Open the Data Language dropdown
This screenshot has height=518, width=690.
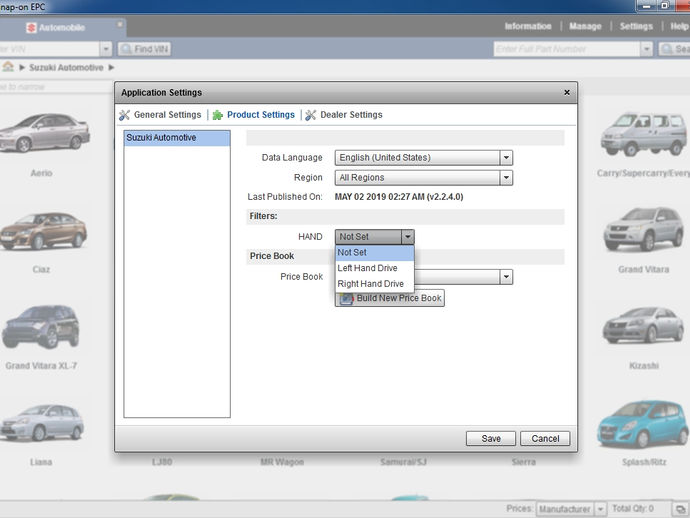(x=423, y=158)
